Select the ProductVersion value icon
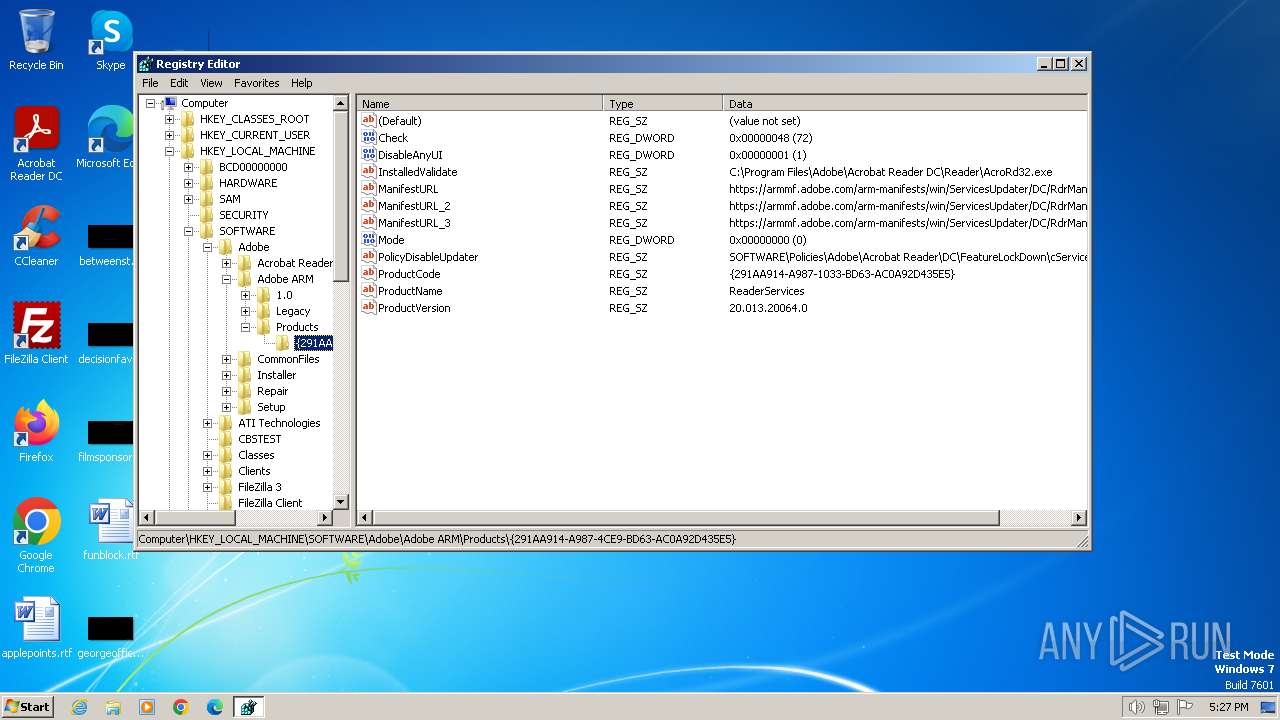Viewport: 1280px width, 720px height. coord(368,308)
